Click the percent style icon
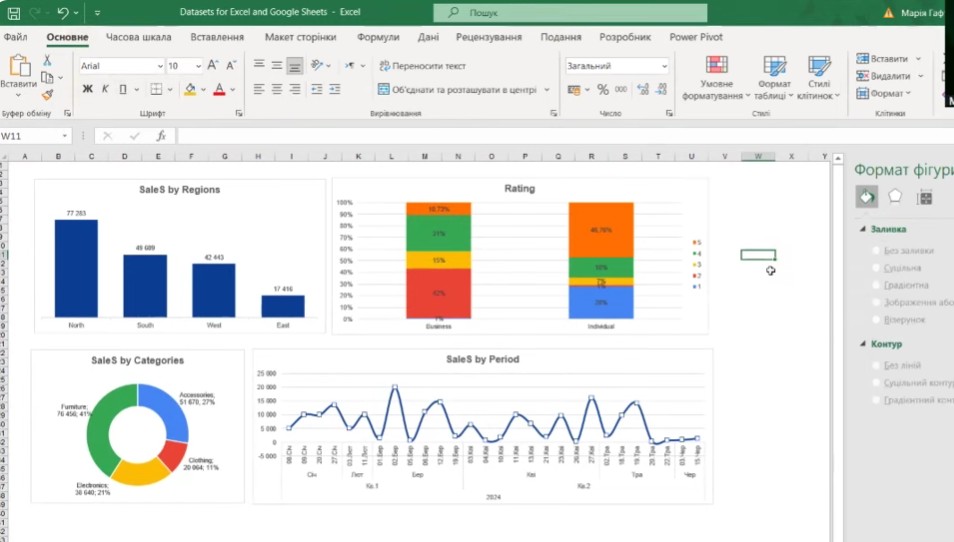 (603, 89)
